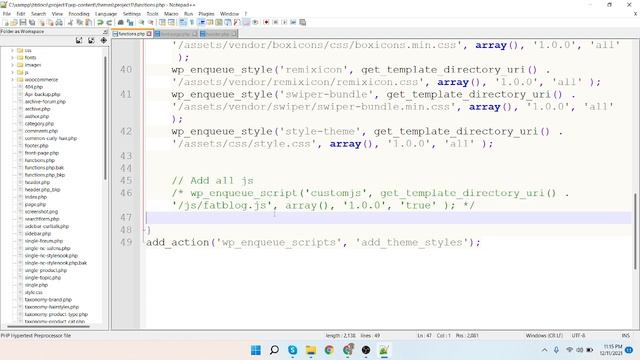Open the Search menu
The height and width of the screenshot is (360, 640).
coord(38,14)
